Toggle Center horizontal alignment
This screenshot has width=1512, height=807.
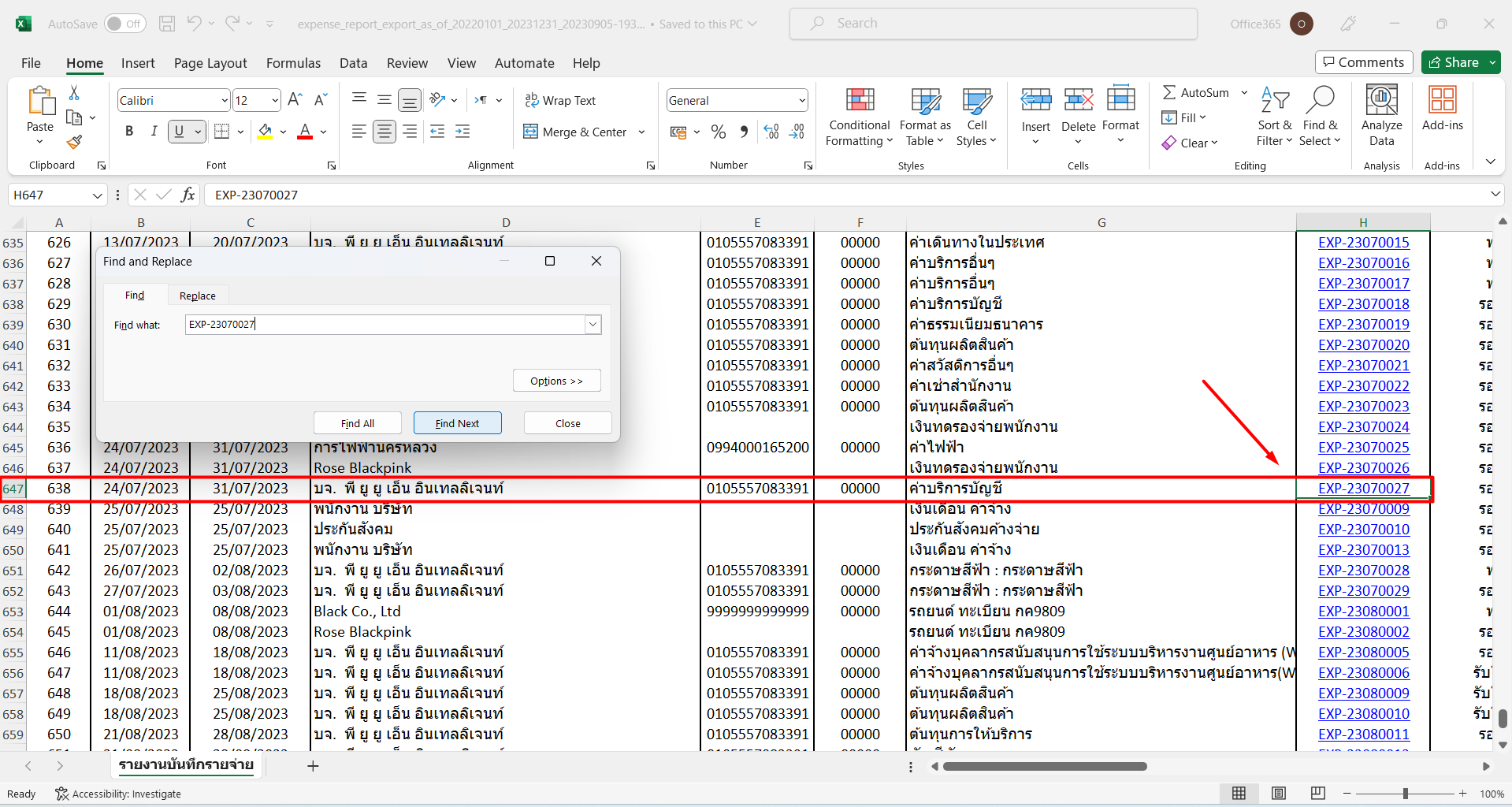[385, 132]
